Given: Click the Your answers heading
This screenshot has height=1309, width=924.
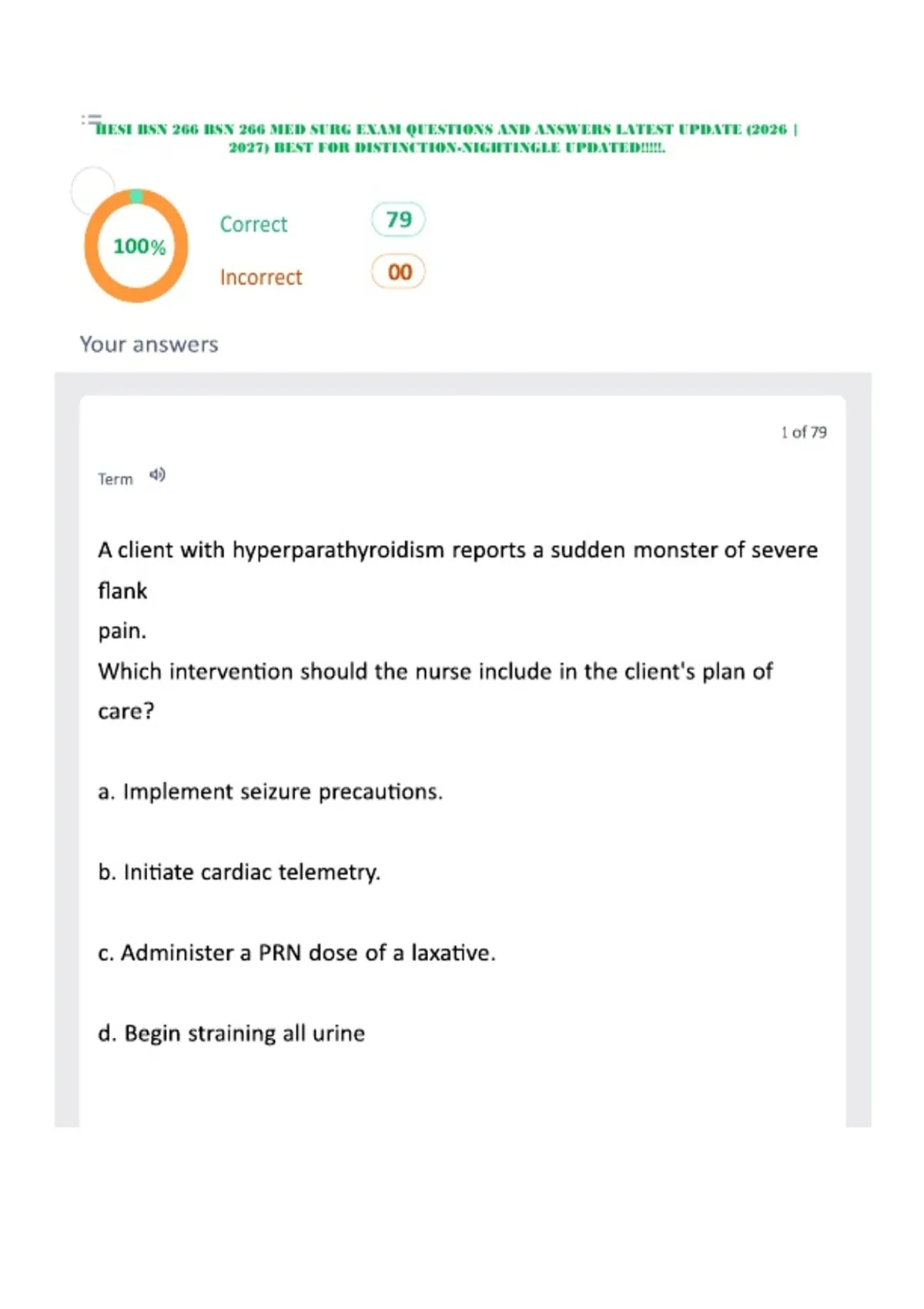Looking at the screenshot, I should [x=149, y=344].
